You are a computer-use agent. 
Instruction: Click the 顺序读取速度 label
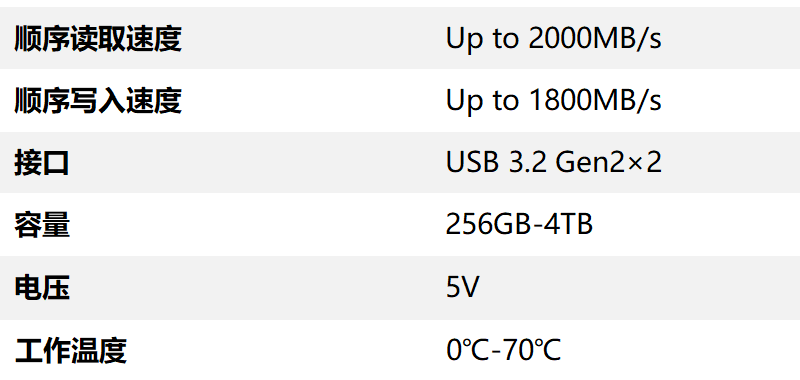pos(98,38)
